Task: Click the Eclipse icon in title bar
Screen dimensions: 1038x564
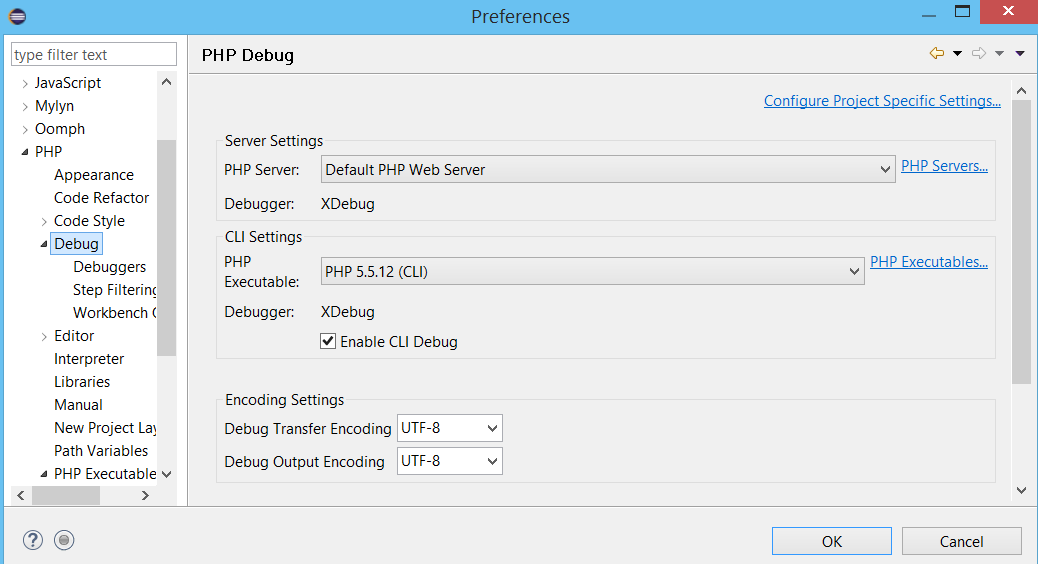Action: point(17,16)
